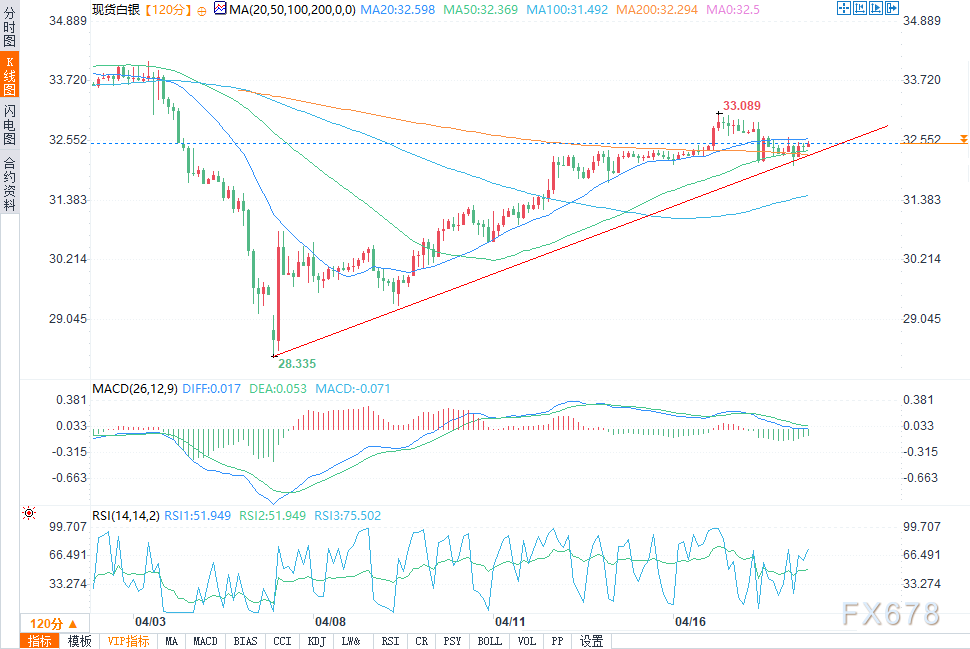Click the crosshair cursor icon at top right
970x649 pixels.
(843, 9)
